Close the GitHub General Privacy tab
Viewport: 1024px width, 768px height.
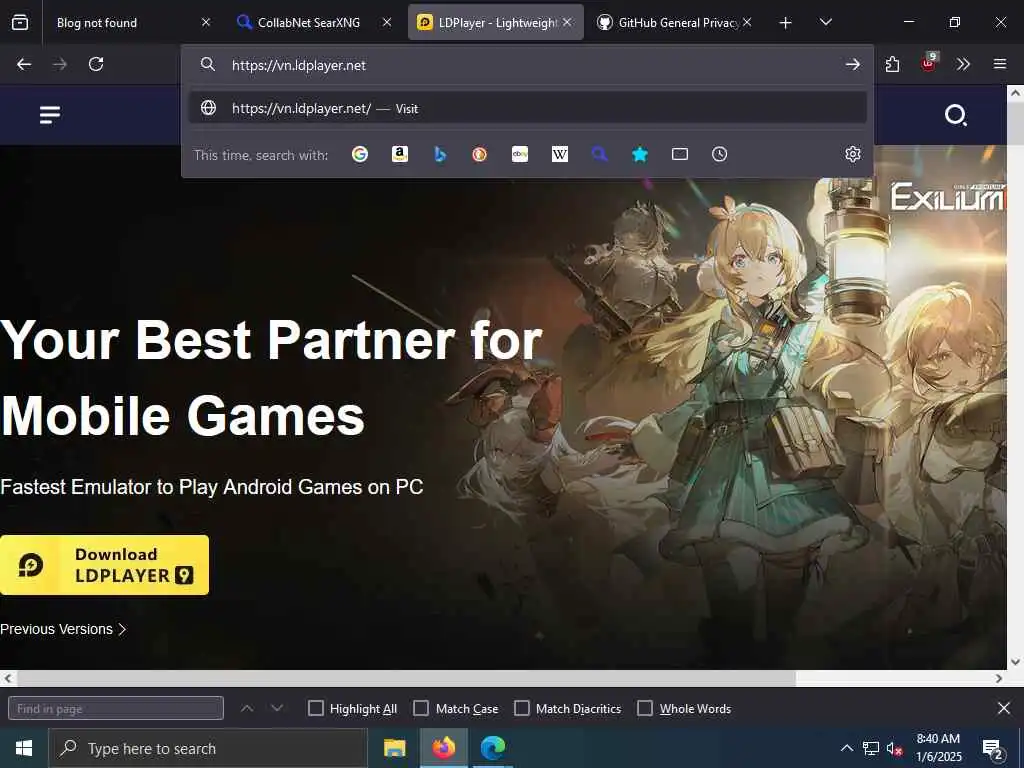pyautogui.click(x=747, y=22)
